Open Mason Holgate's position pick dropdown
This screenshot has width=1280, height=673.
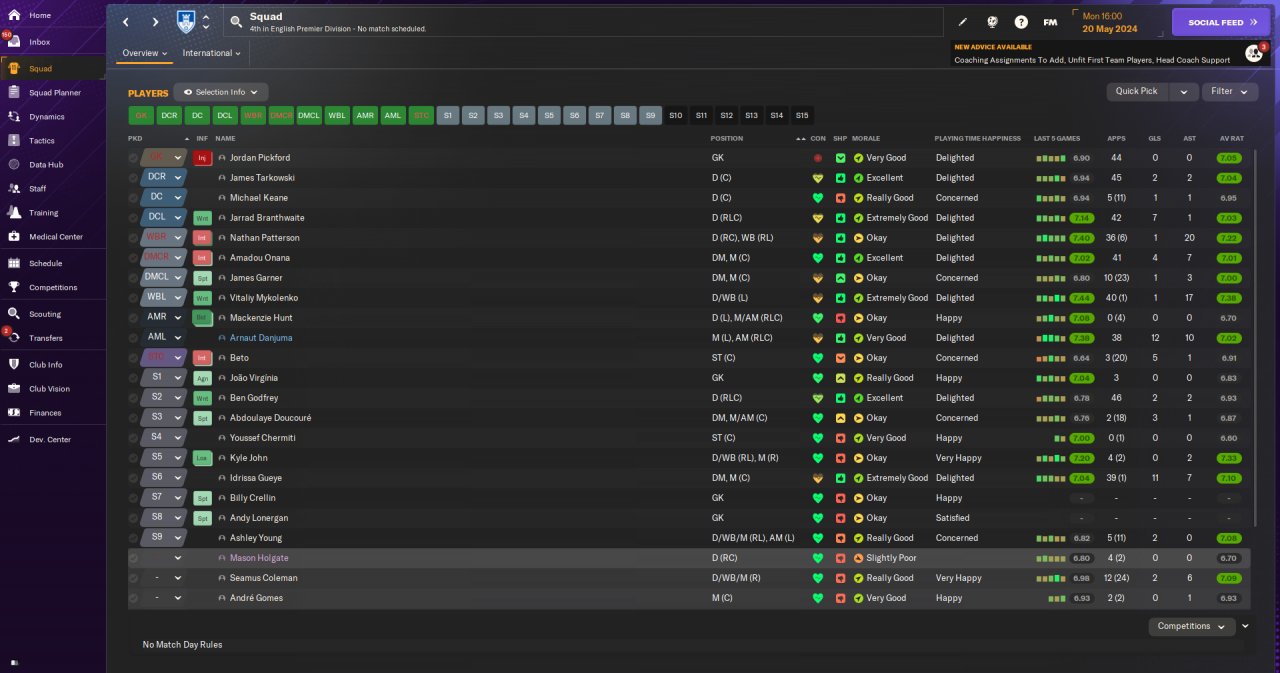point(165,558)
